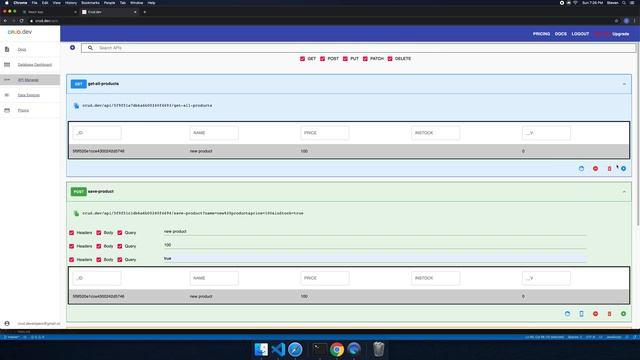
Task: Click the LOGOUT link in header
Action: click(x=580, y=34)
